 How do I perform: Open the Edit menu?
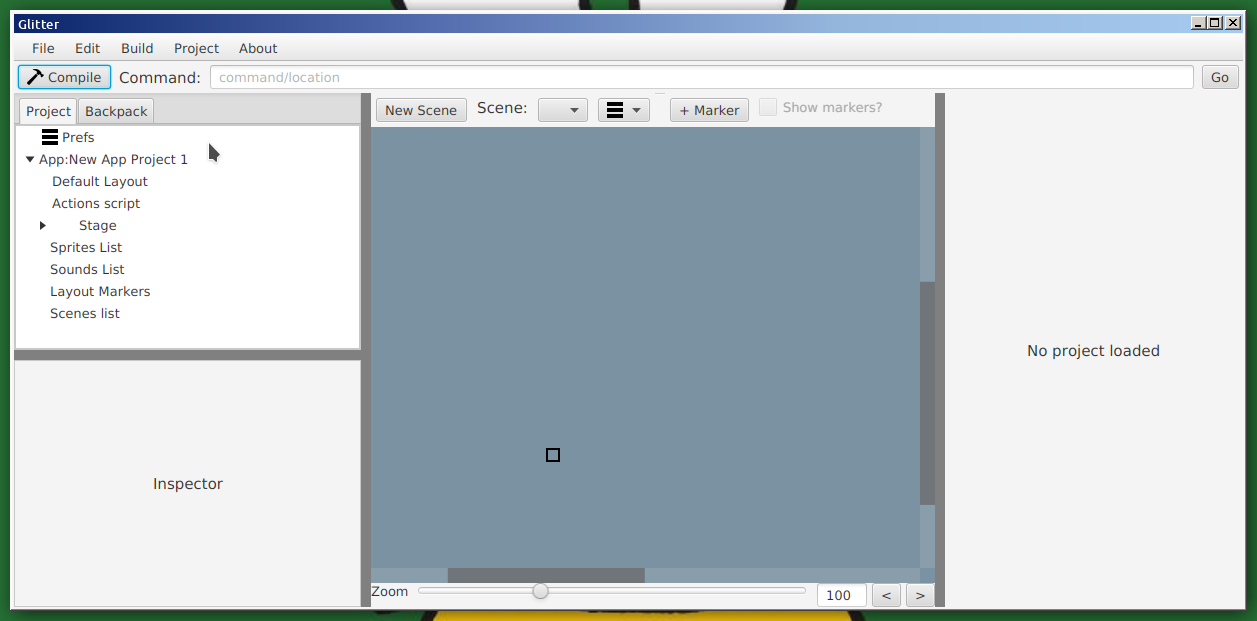pyautogui.click(x=88, y=48)
